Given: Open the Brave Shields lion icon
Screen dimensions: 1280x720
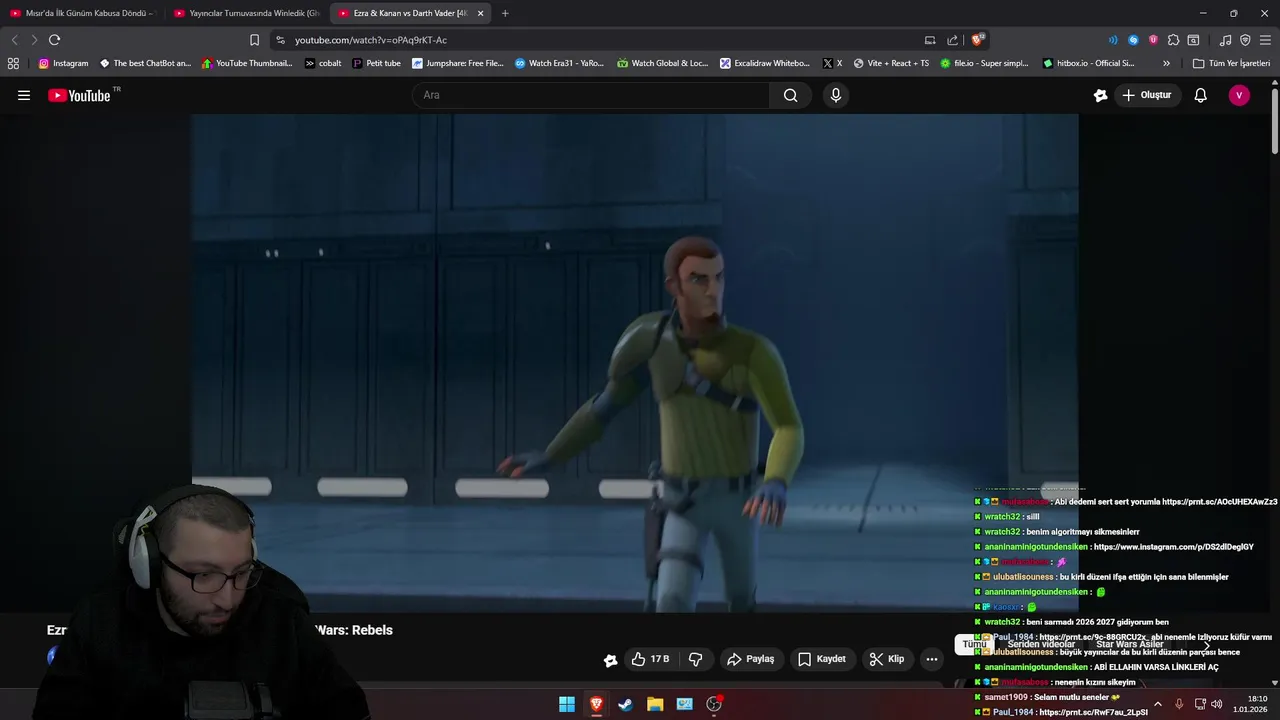Looking at the screenshot, I should (978, 40).
